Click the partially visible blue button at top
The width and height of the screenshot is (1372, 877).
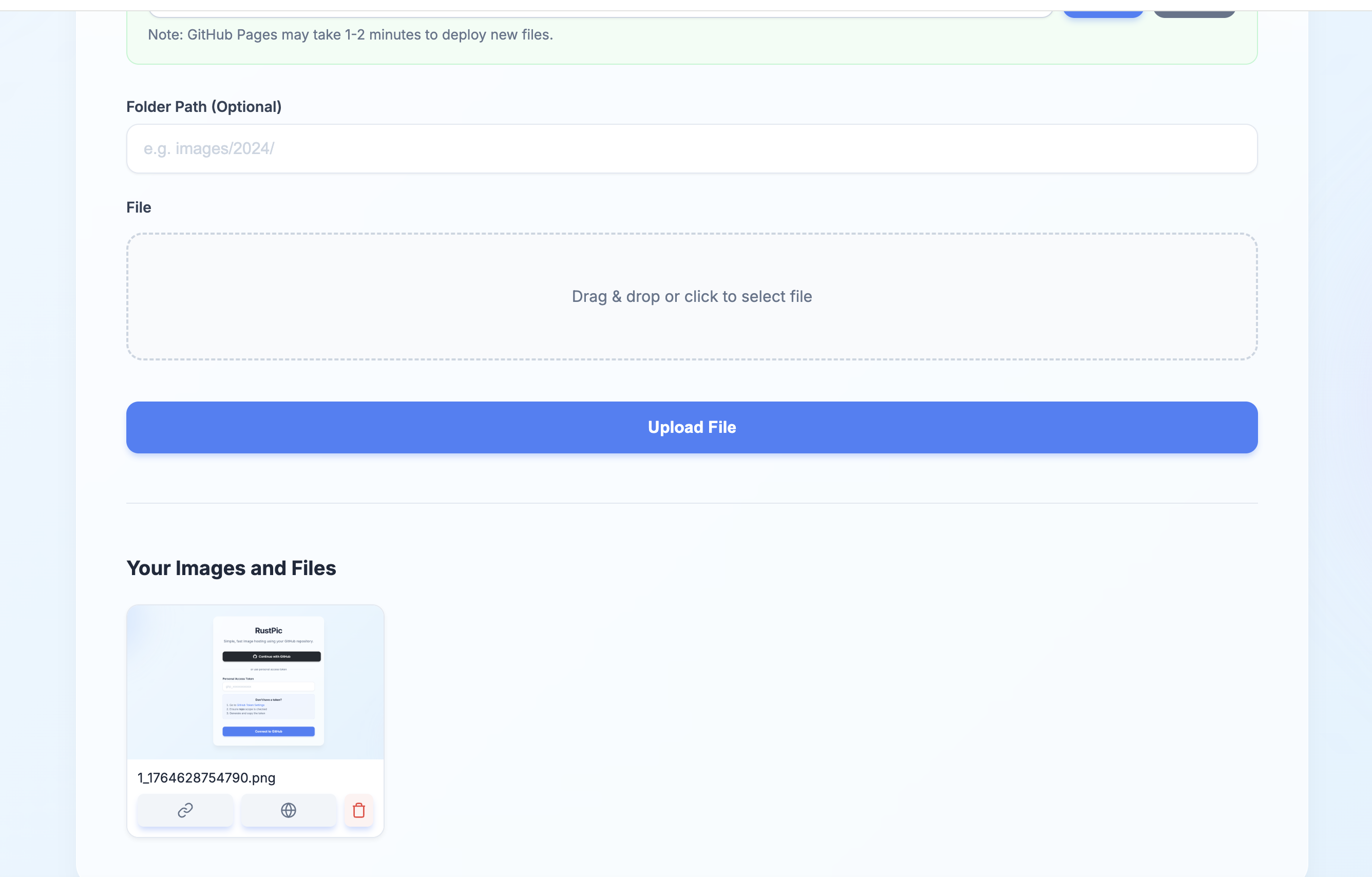point(1102,13)
